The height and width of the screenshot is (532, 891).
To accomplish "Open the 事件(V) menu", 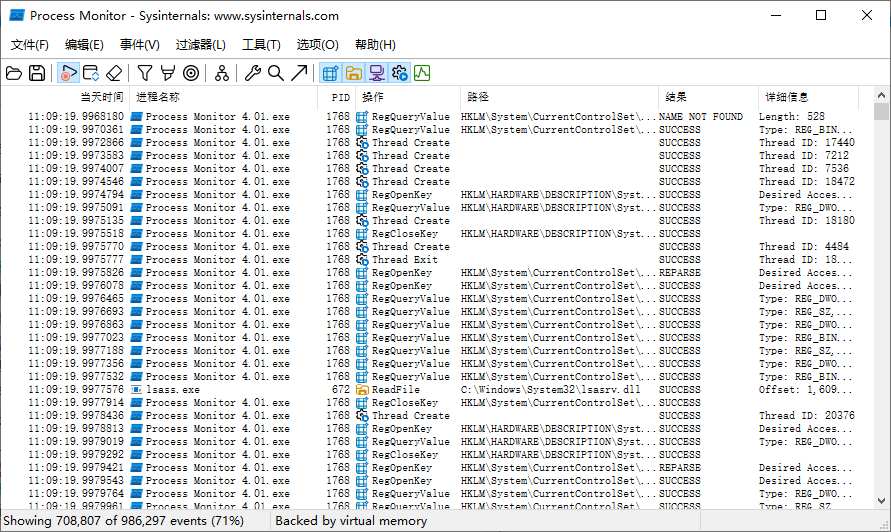I will [x=139, y=44].
